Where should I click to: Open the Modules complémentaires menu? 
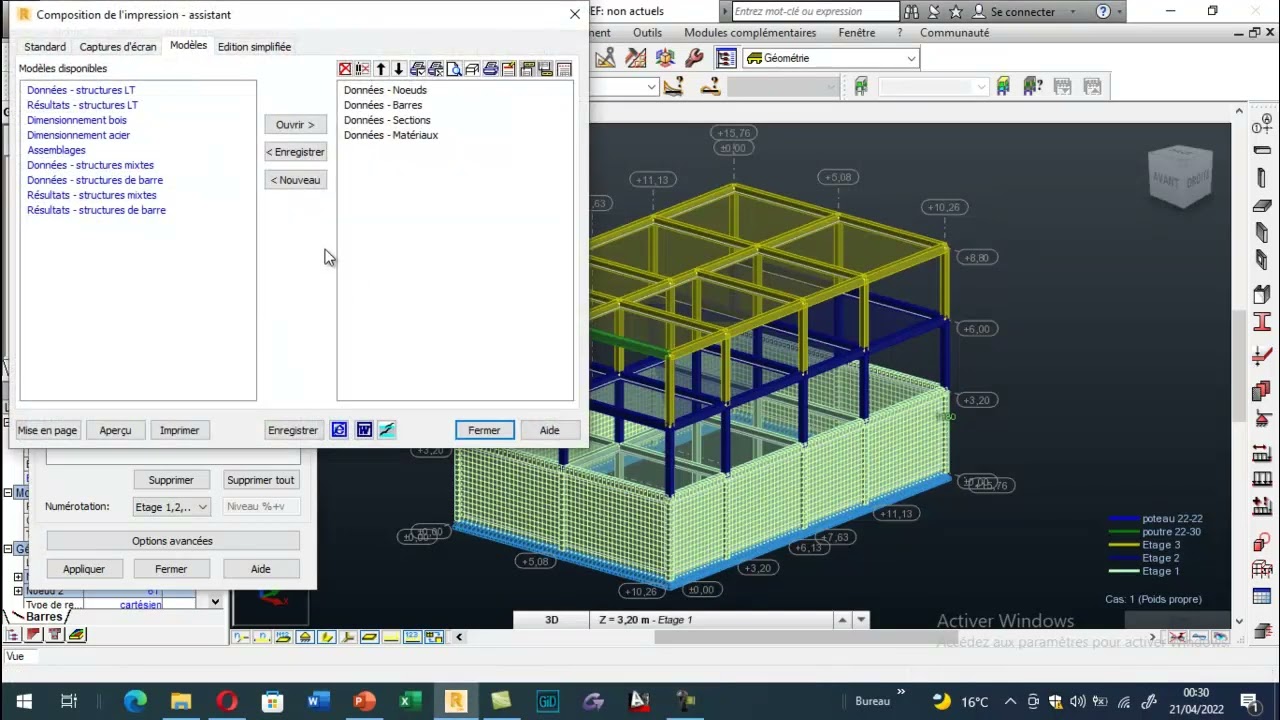click(750, 33)
